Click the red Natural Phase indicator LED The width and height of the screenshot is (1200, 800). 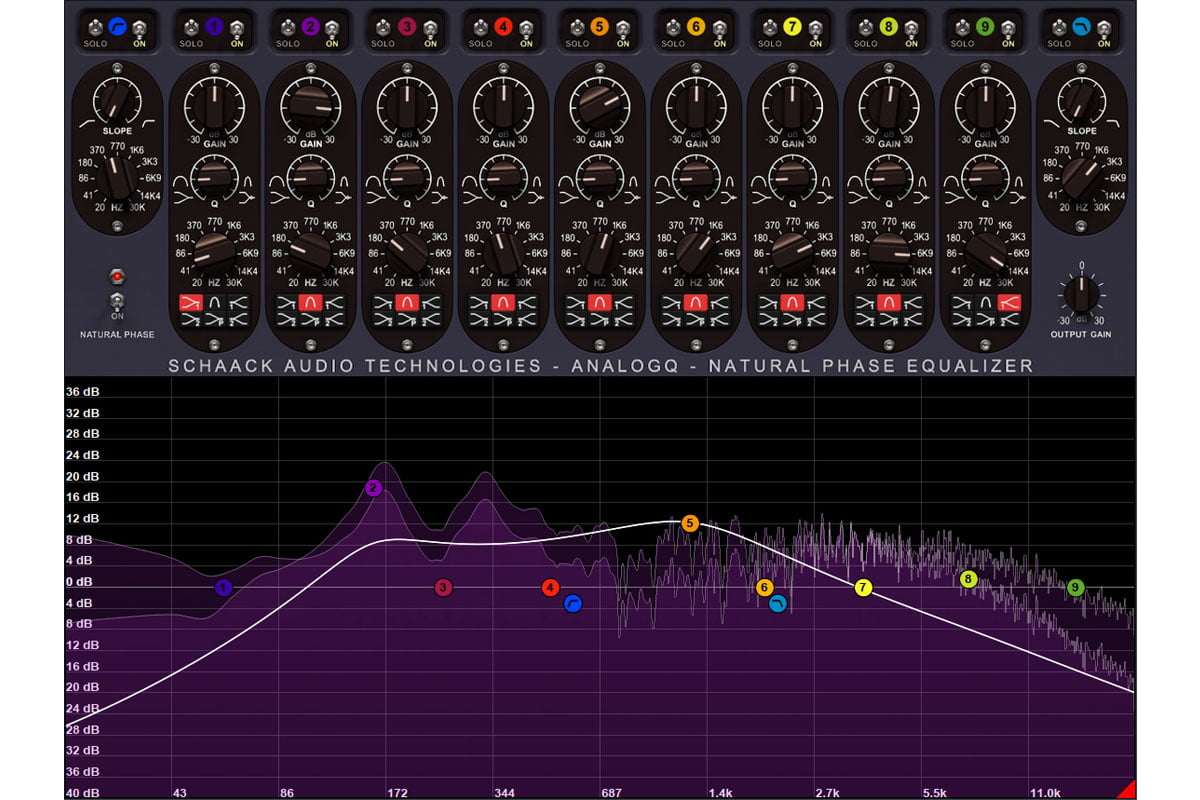pyautogui.click(x=117, y=275)
